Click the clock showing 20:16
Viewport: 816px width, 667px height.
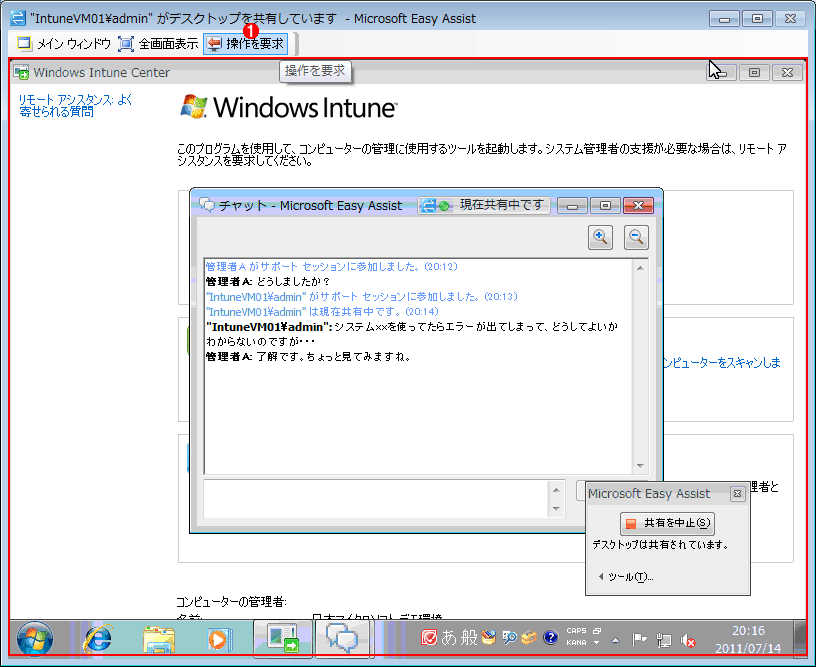[748, 631]
